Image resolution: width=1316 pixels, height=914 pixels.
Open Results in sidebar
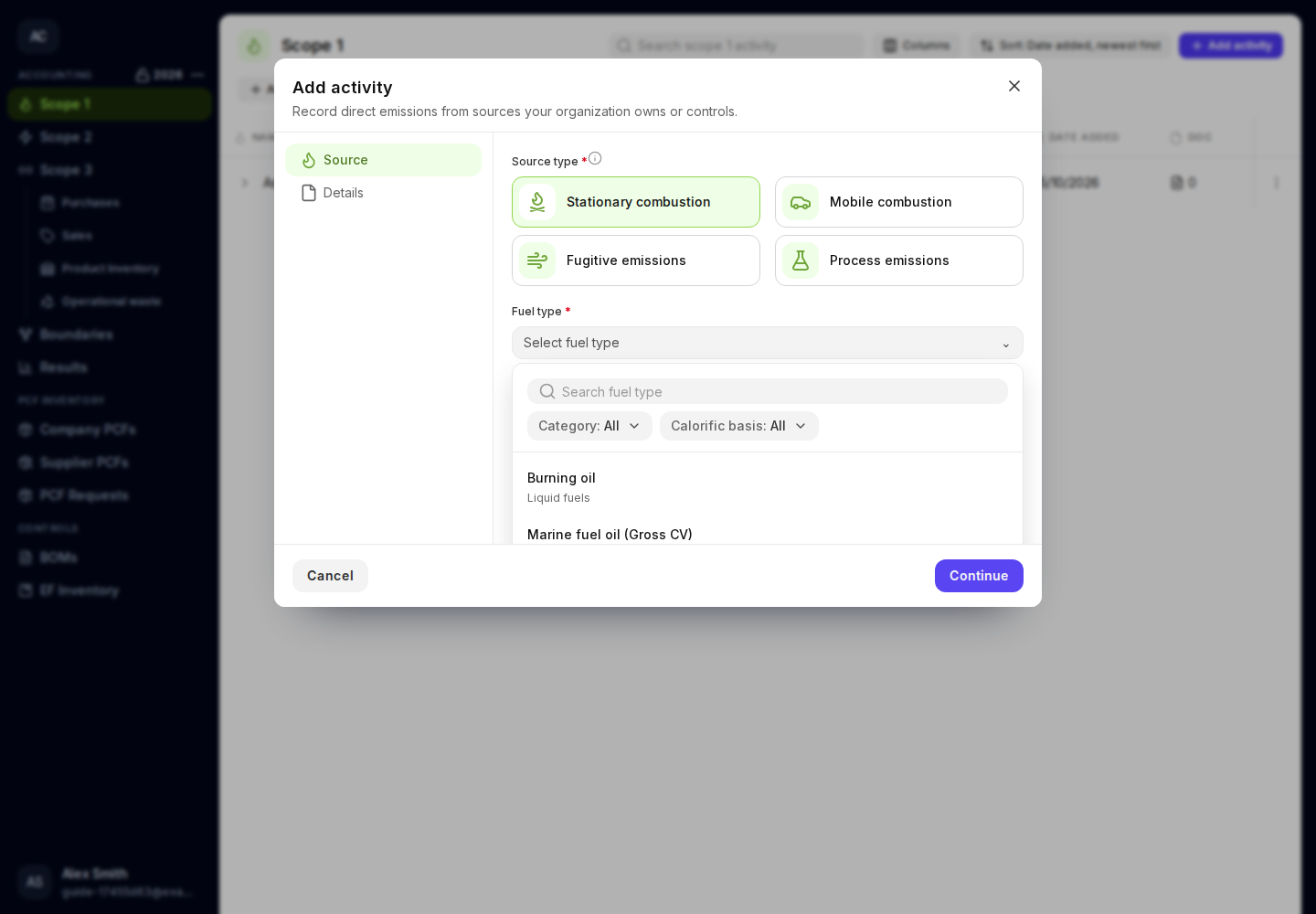[110, 367]
